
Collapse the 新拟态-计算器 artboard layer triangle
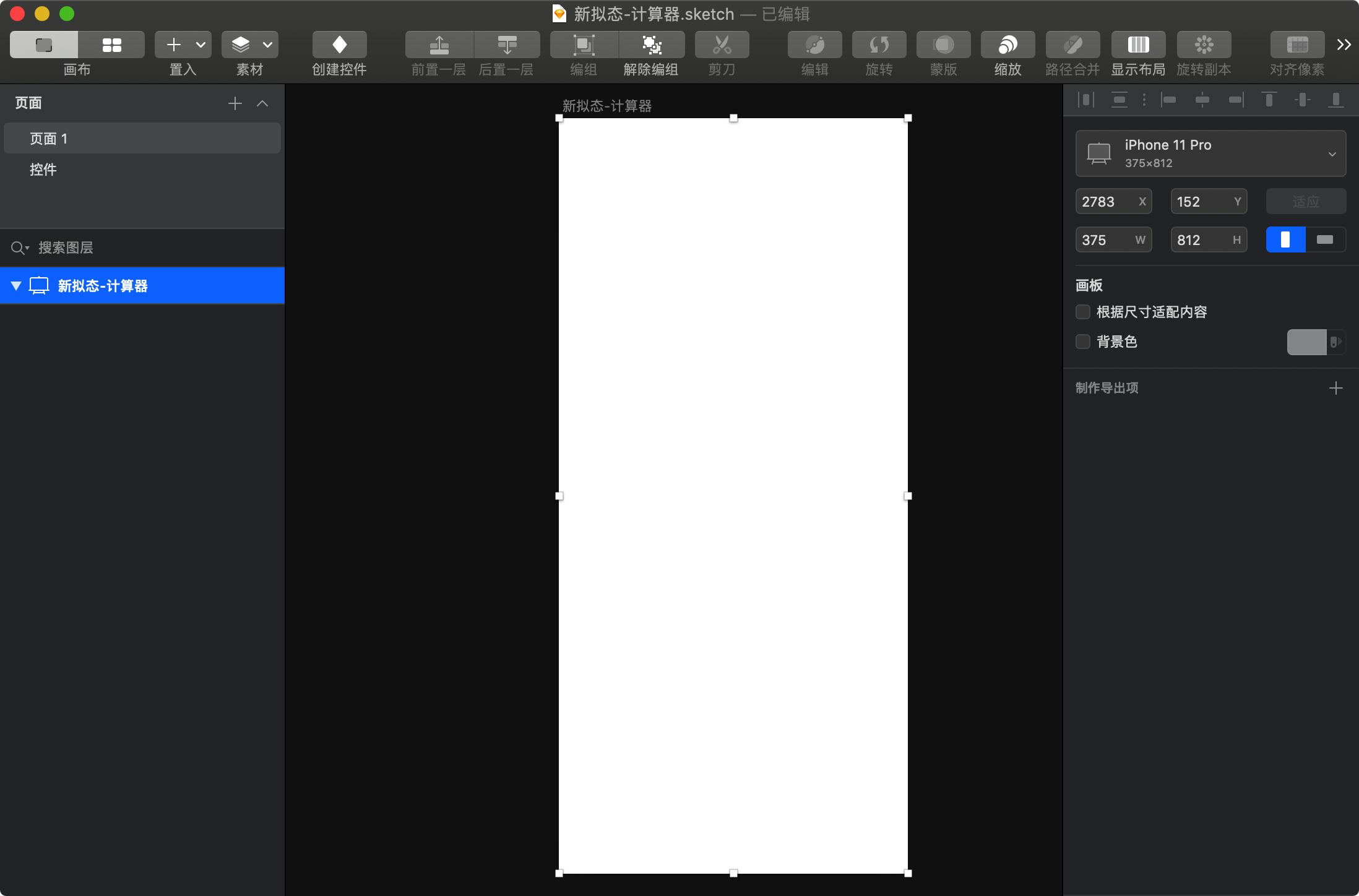16,286
